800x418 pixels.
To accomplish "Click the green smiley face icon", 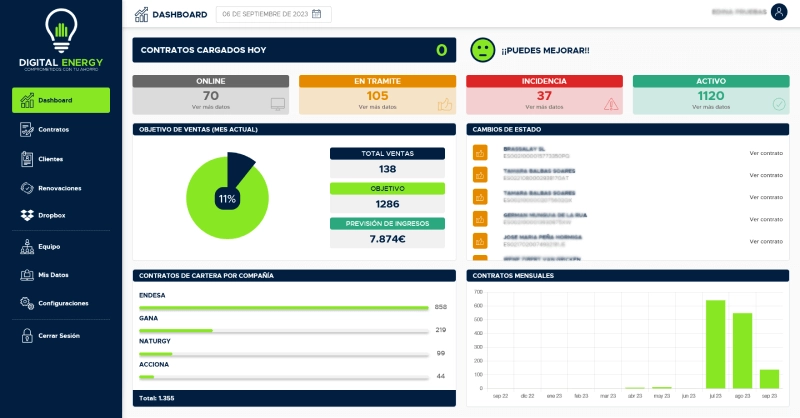I will (483, 50).
